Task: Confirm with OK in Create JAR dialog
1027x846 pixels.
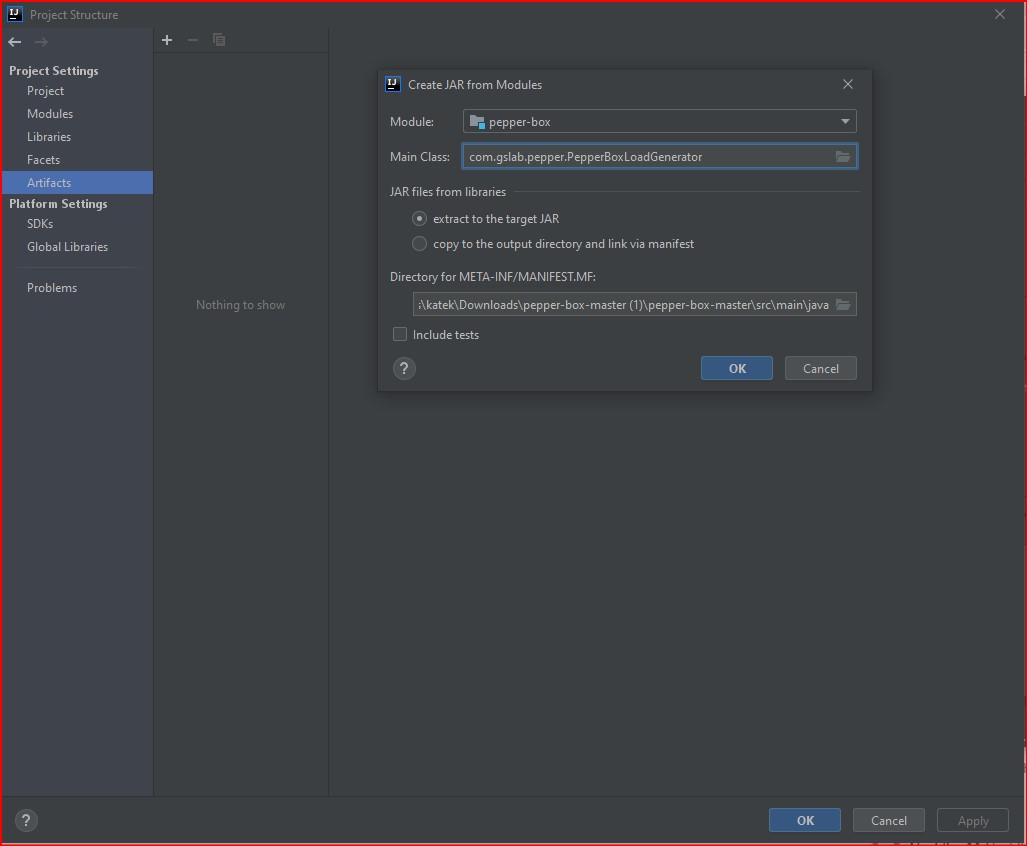Action: [736, 367]
